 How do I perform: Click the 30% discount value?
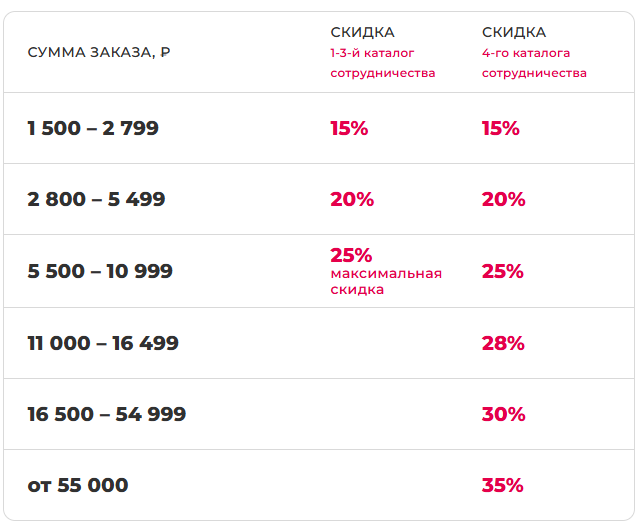(x=503, y=414)
